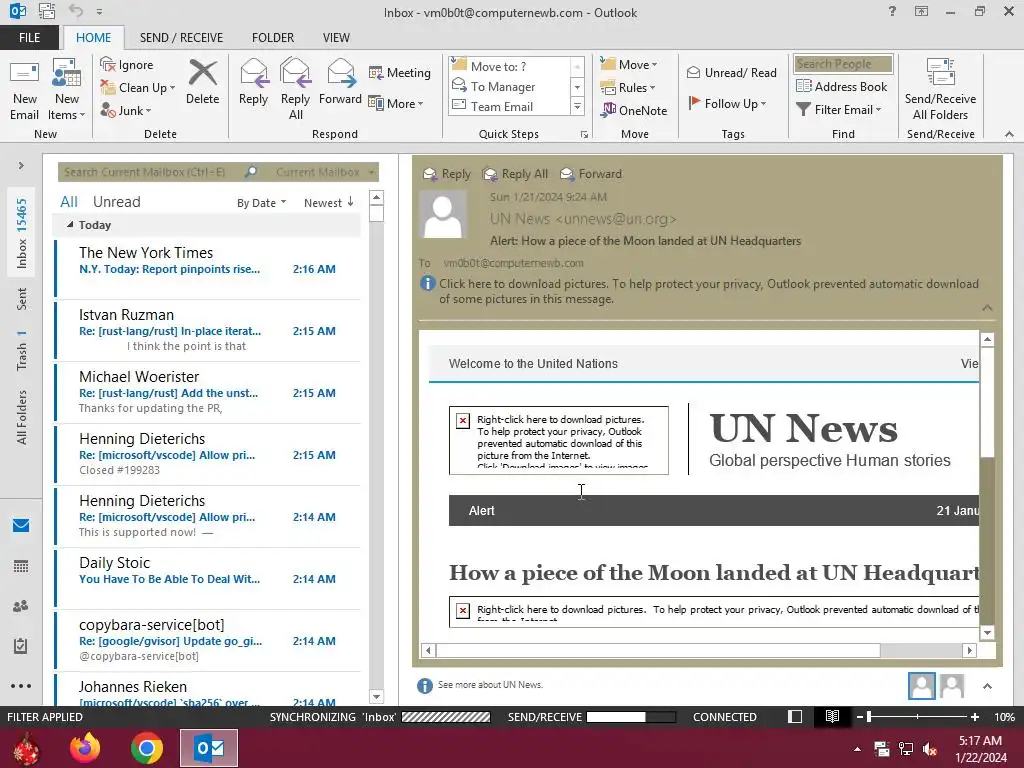This screenshot has height=768, width=1024.
Task: Open the Quick Steps dialog launcher
Action: 584,135
